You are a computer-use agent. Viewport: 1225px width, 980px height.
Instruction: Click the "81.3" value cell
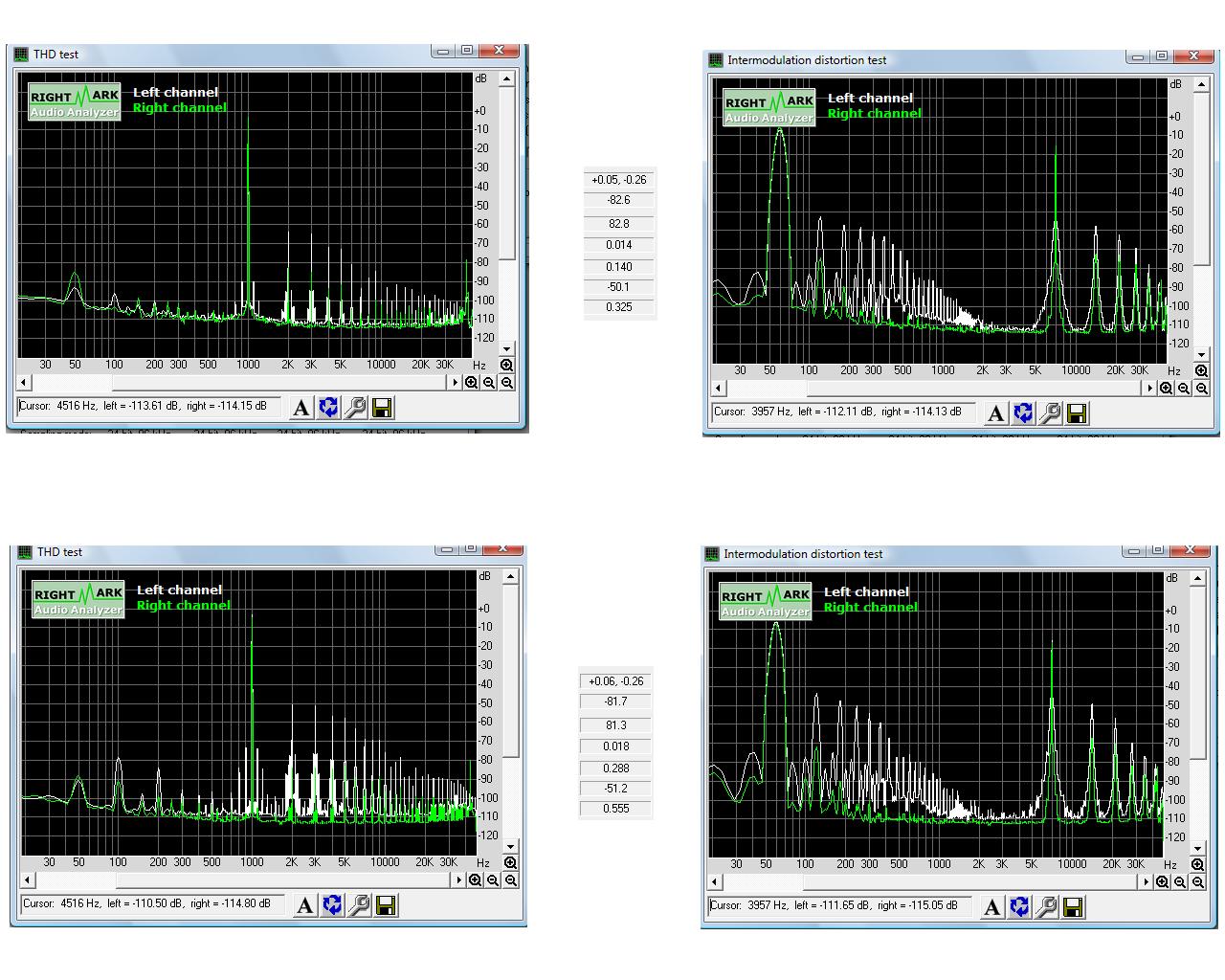[616, 725]
